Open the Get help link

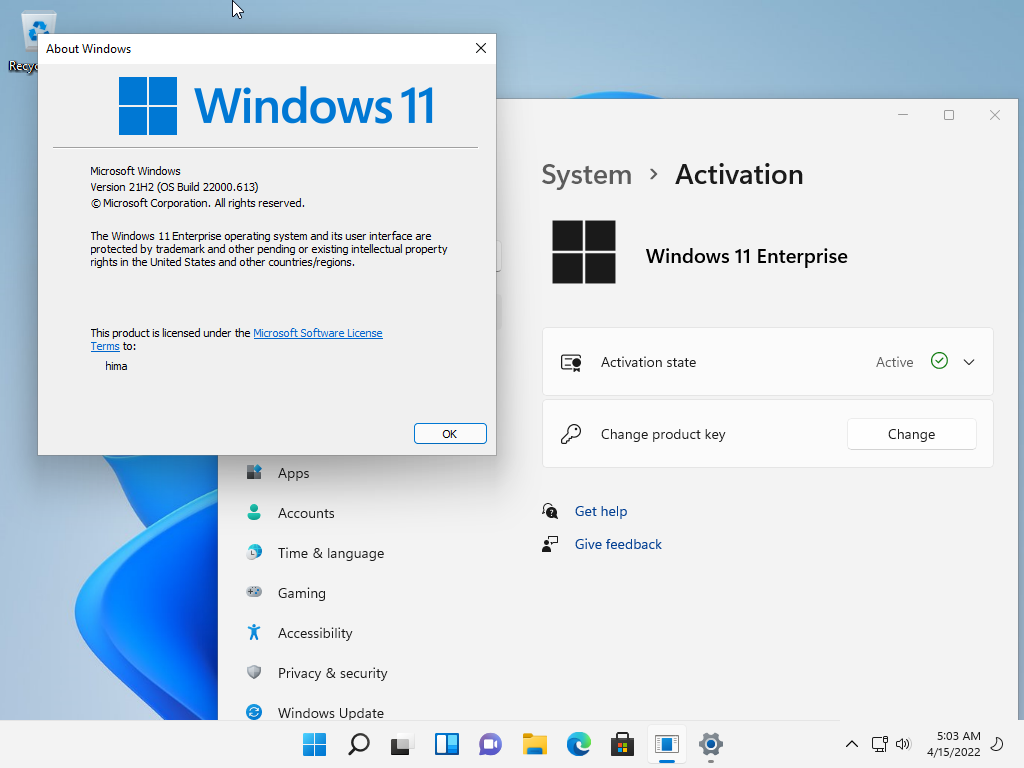601,511
